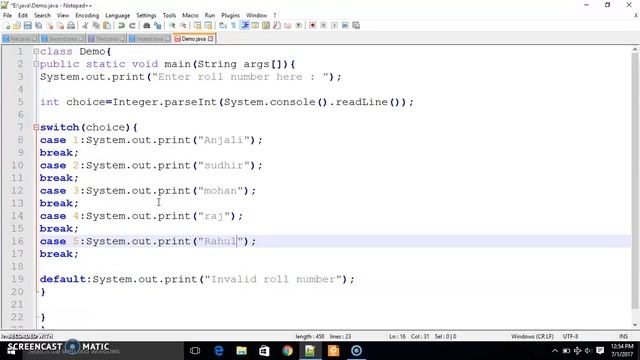This screenshot has width=640, height=360.
Task: Click the Save Recorded Macro icon
Action: 356,25
